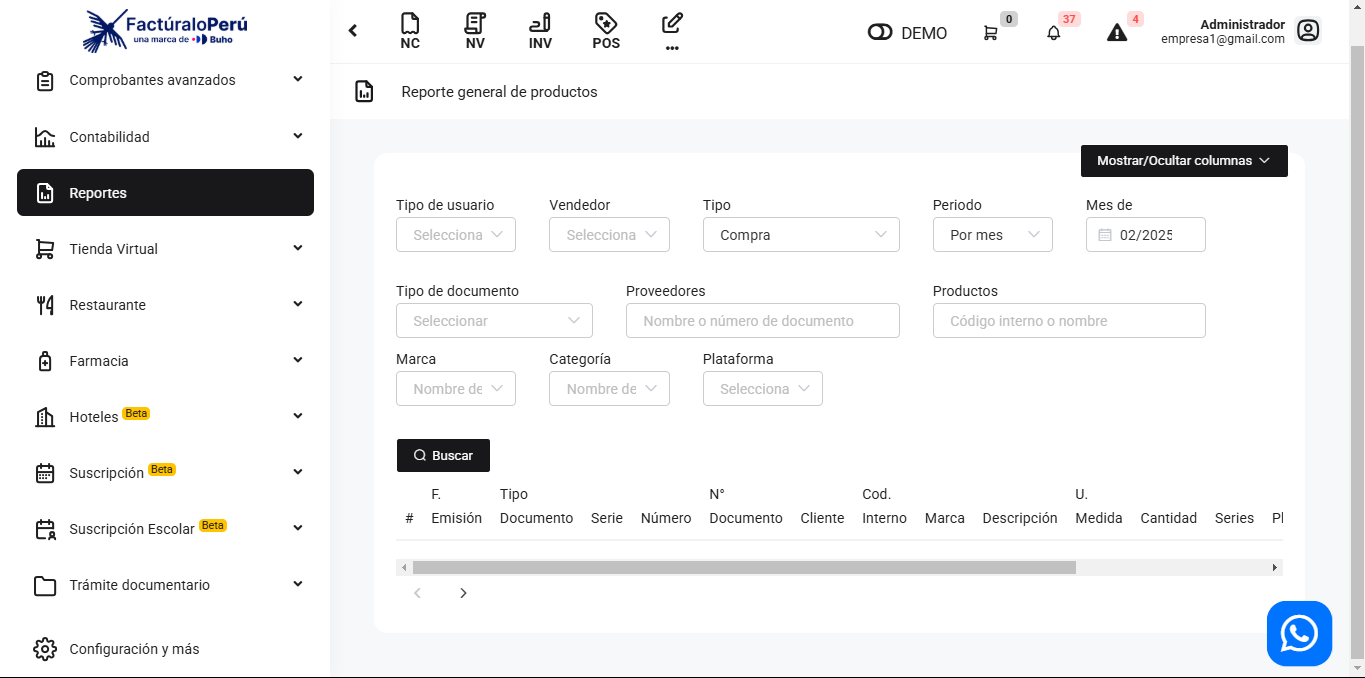This screenshot has width=1365, height=678.
Task: Go to next page with right arrow
Action: tap(463, 593)
